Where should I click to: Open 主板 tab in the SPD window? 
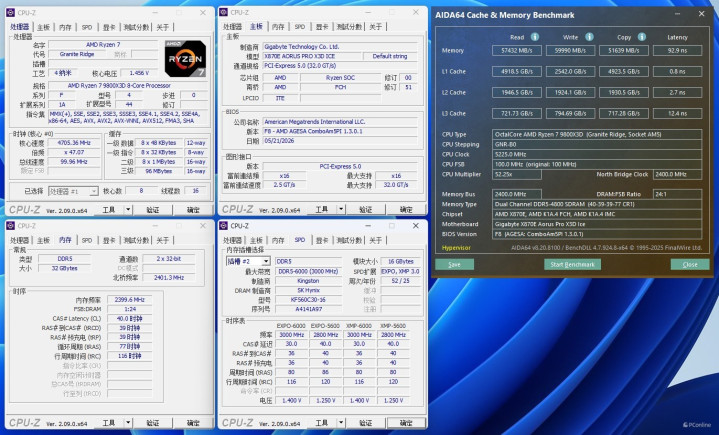(x=256, y=240)
